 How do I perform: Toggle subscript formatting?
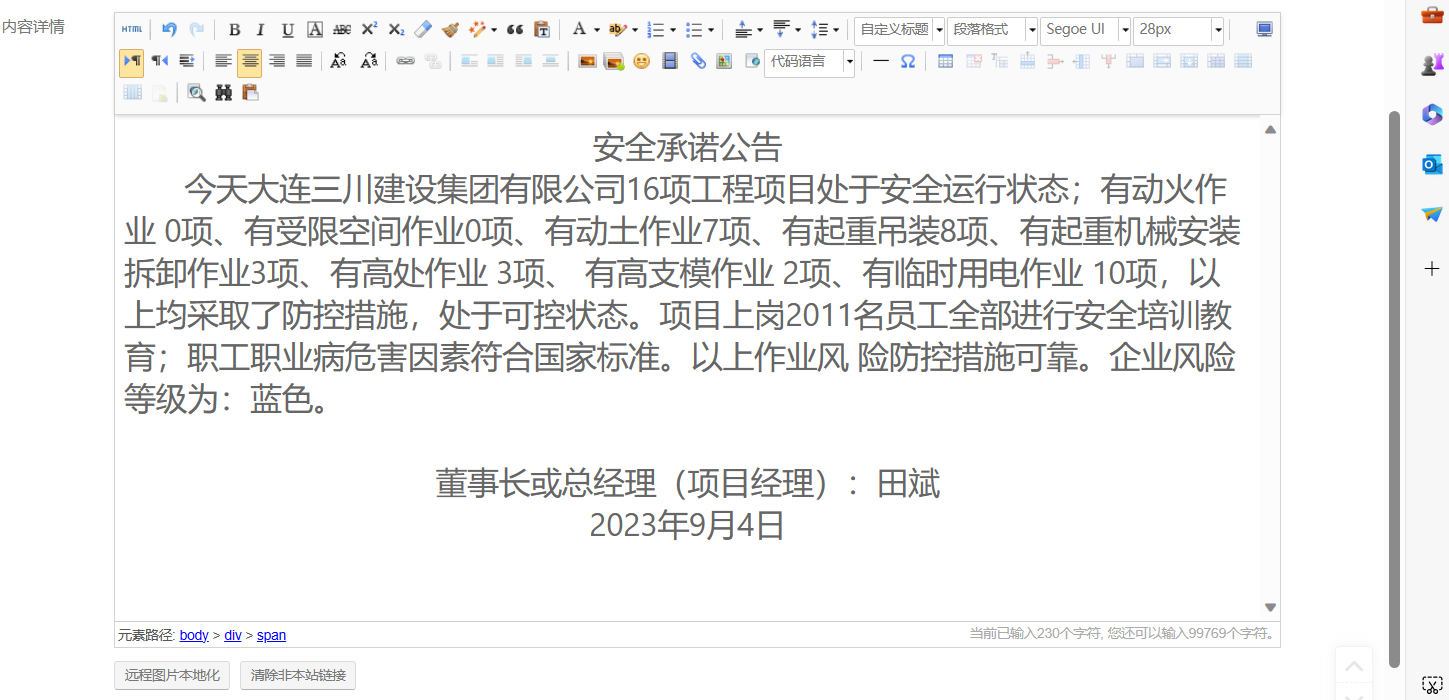[396, 30]
